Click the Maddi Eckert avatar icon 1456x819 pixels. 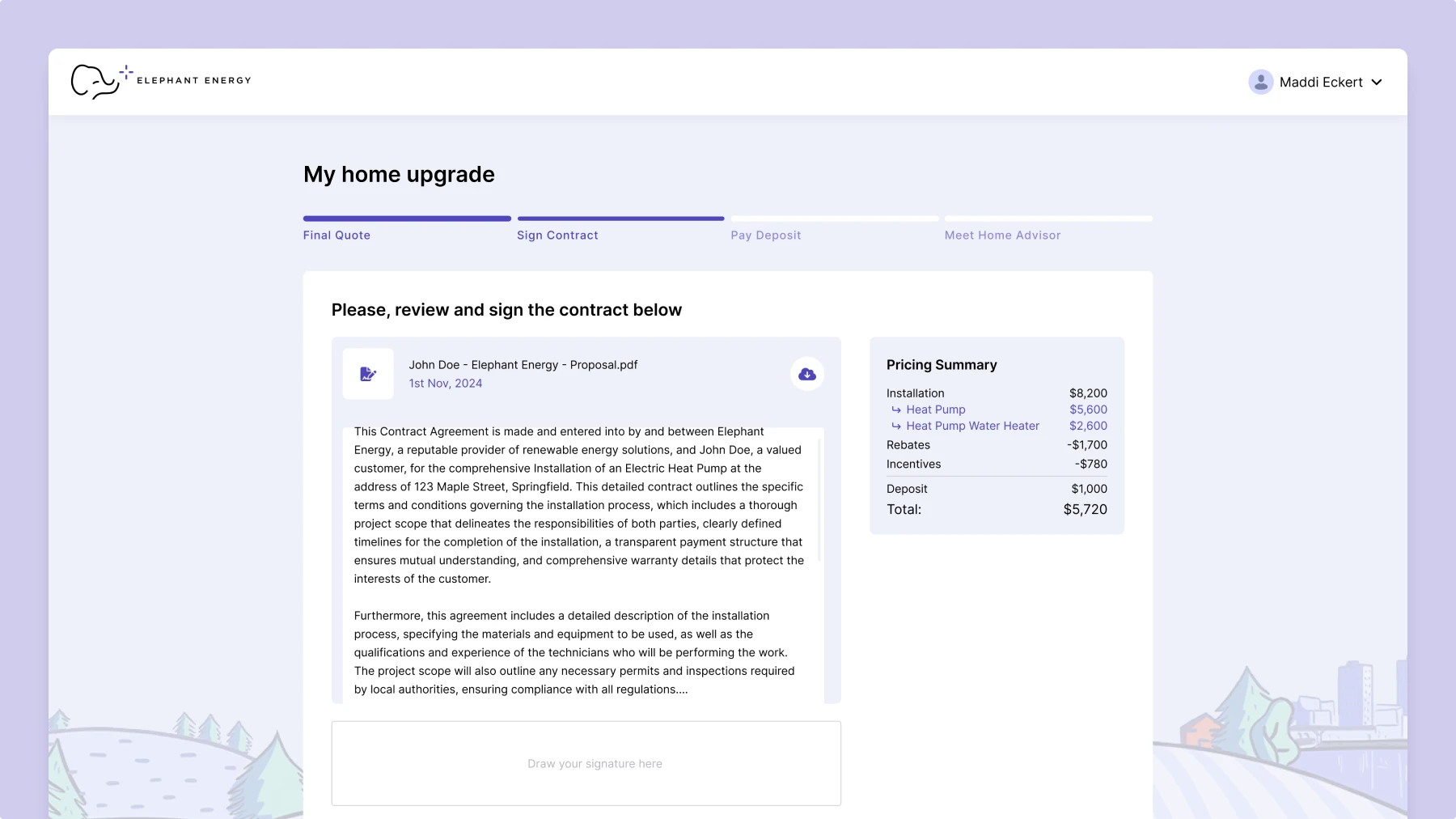(1260, 82)
